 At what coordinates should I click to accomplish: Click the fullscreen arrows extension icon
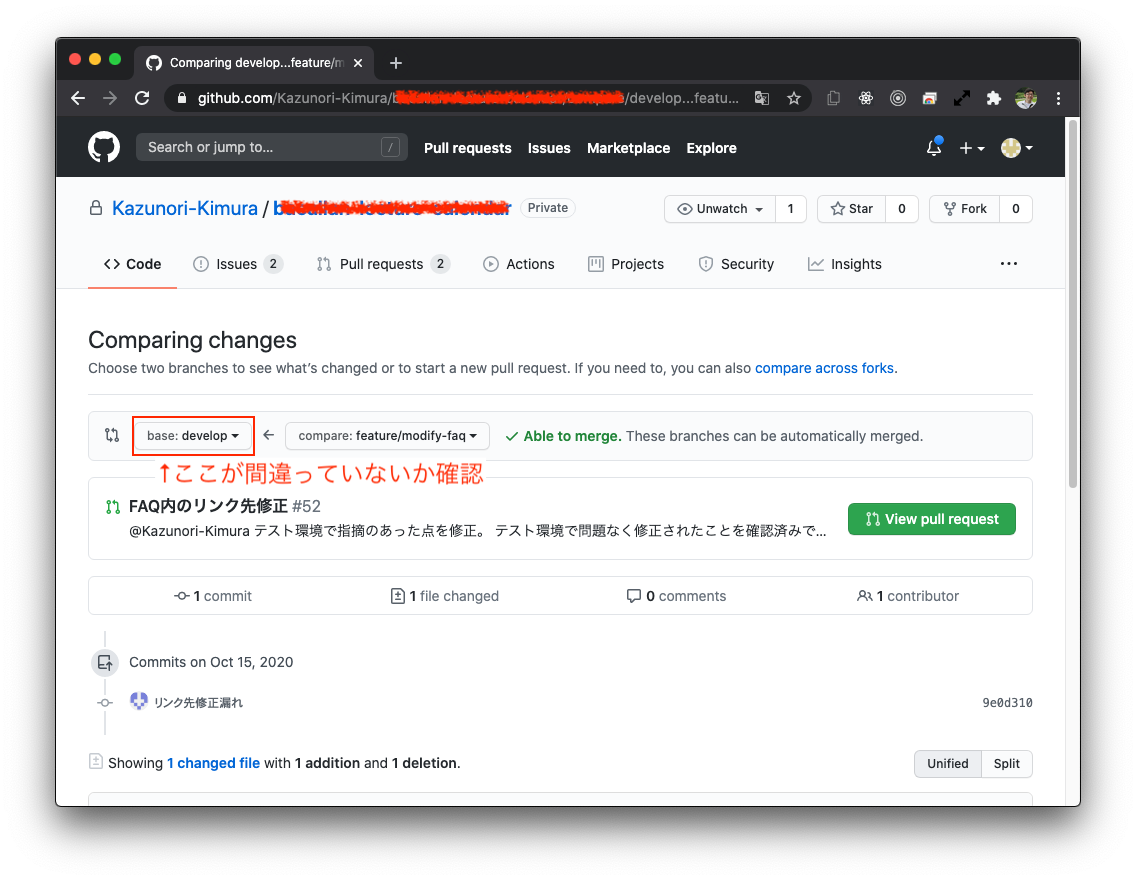tap(961, 99)
